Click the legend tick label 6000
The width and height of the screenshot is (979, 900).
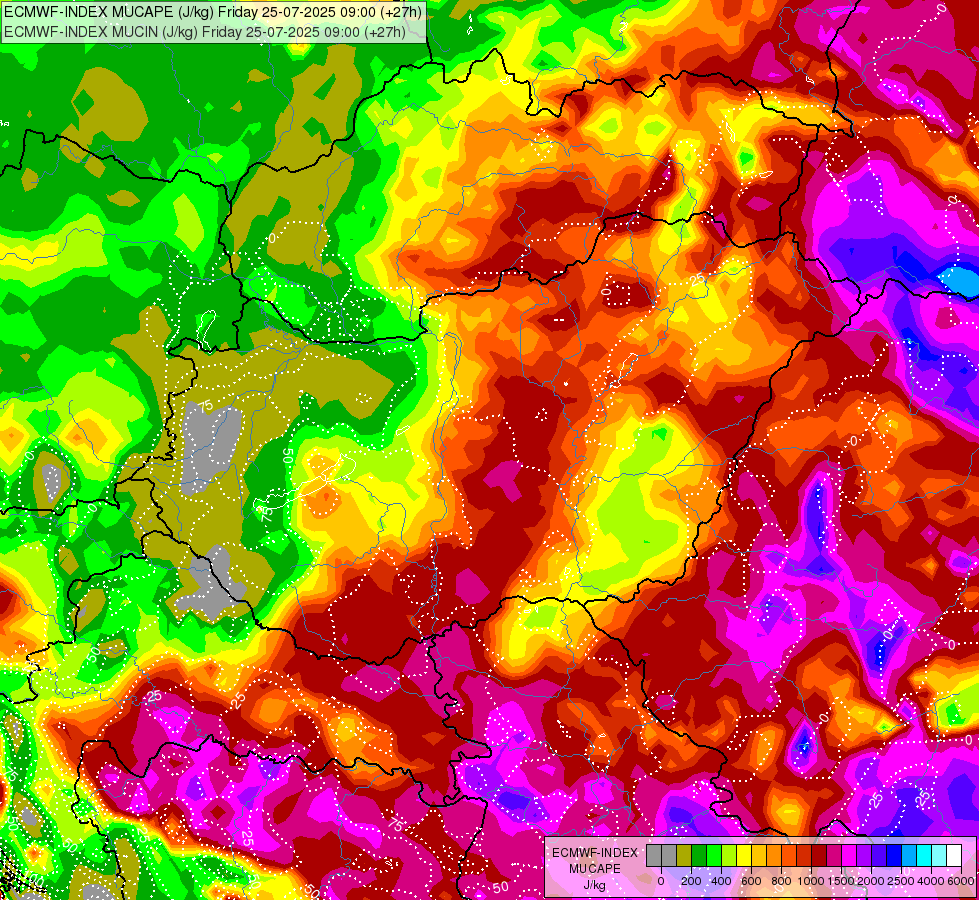click(961, 881)
